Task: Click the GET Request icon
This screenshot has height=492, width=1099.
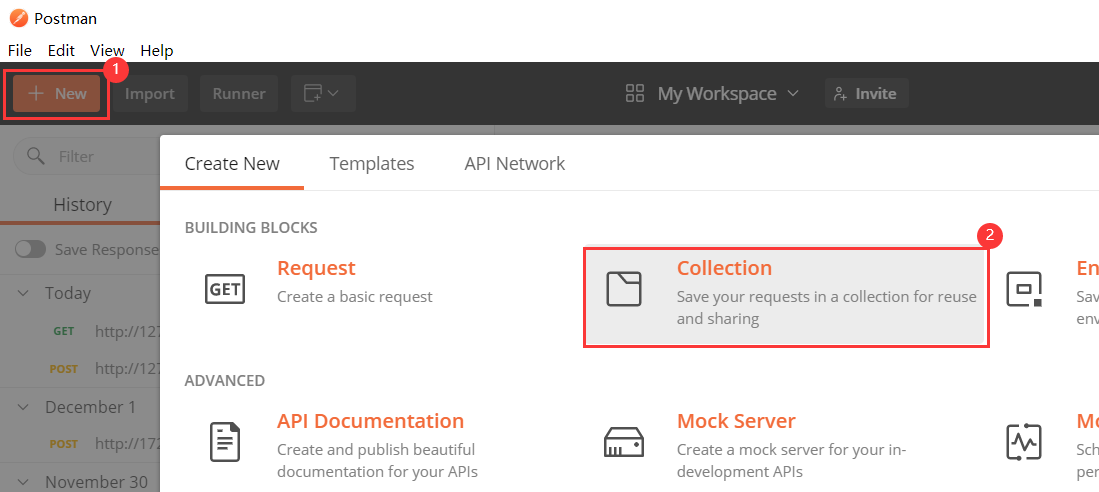Action: click(x=225, y=289)
